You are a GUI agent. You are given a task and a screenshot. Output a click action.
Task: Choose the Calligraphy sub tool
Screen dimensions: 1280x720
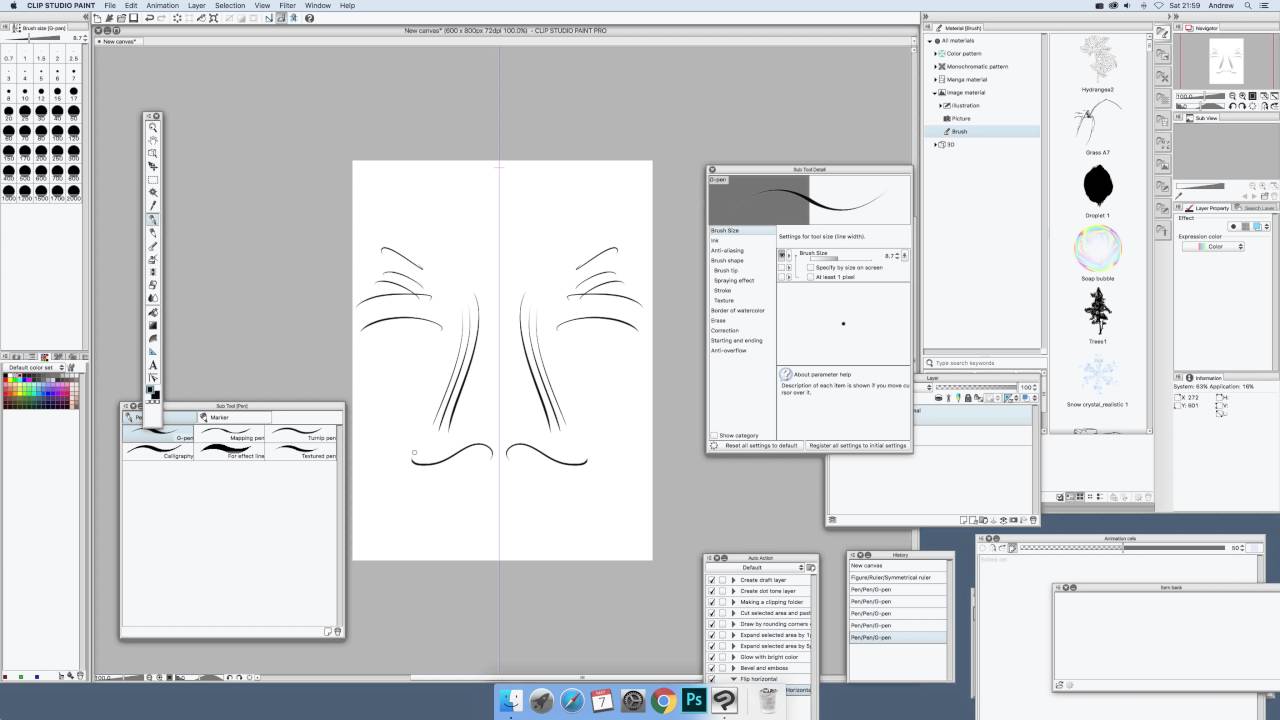click(159, 451)
